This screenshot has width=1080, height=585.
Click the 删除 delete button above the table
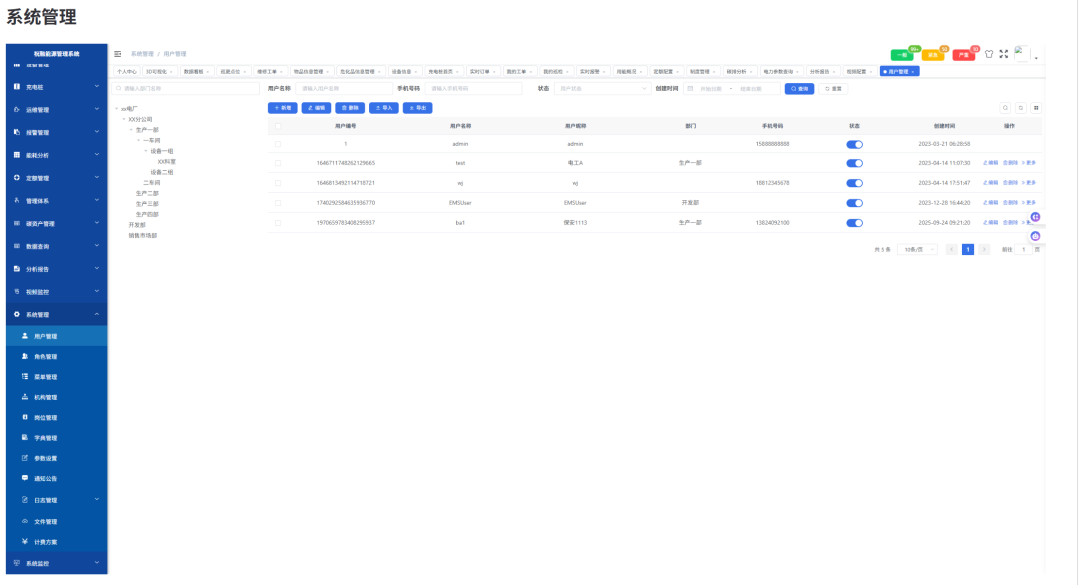tap(350, 108)
